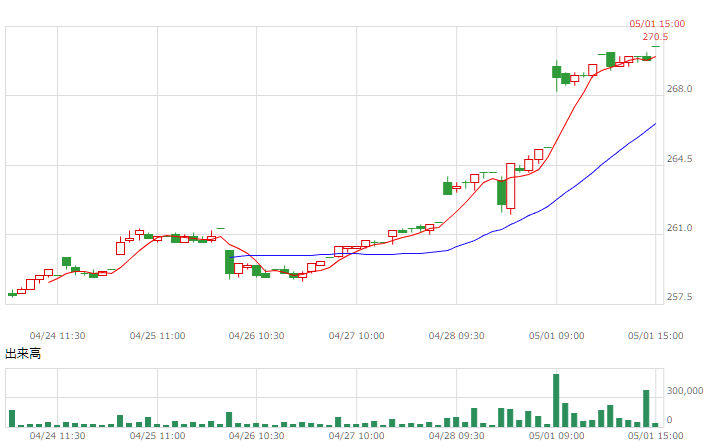Screen dimensions: 710x446
Task: Click the 257.5 price axis label
Action: (679, 297)
